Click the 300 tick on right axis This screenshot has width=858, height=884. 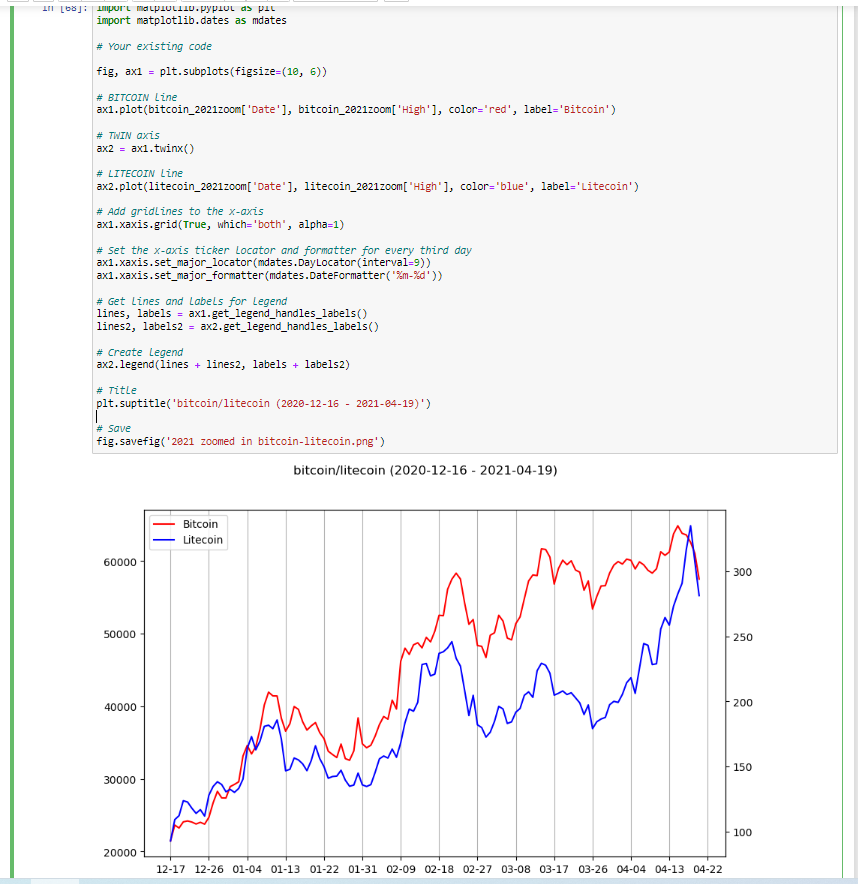[x=740, y=572]
